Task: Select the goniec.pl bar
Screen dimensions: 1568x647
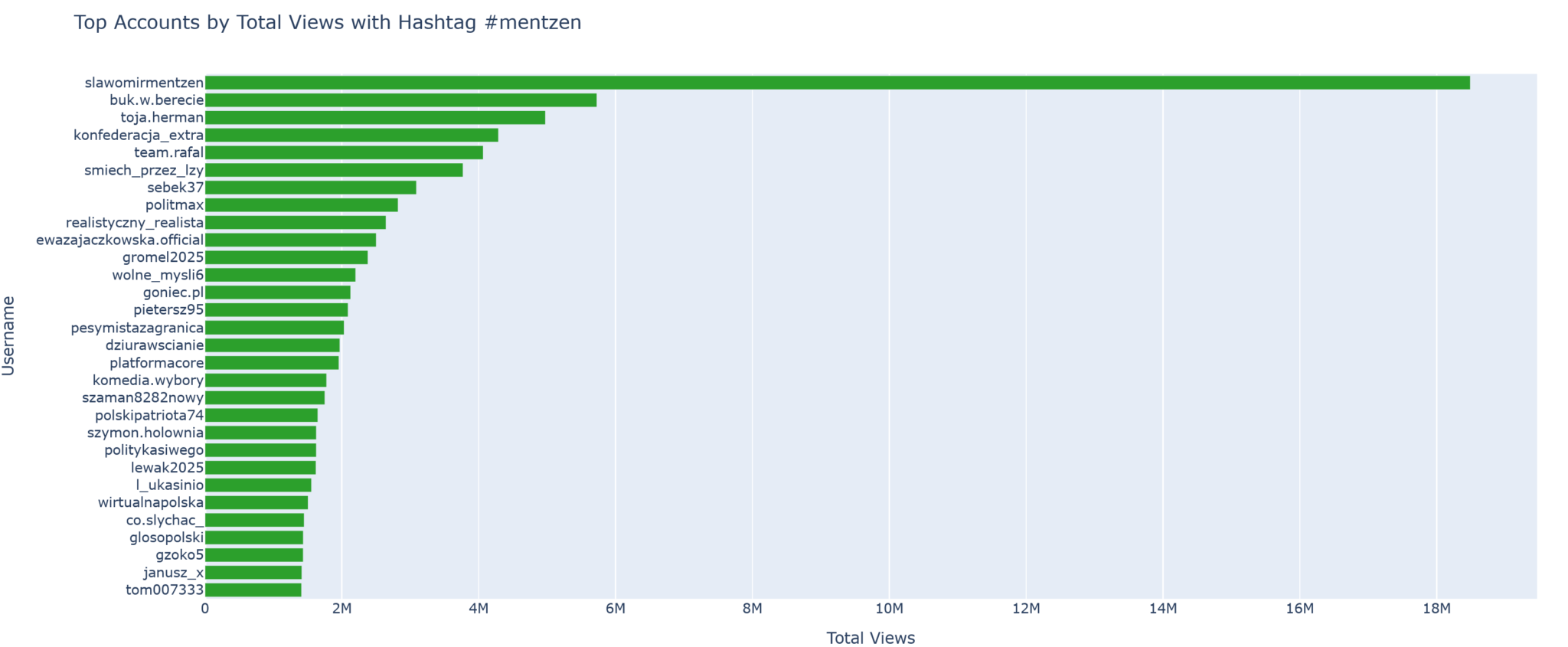Action: (x=277, y=292)
